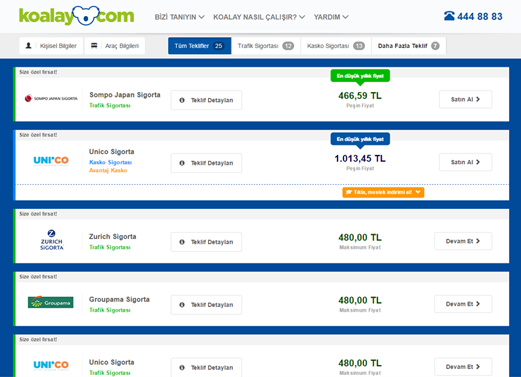Click Devam Et for Groupama Sigorta
Image resolution: width=521 pixels, height=377 pixels.
pos(463,304)
